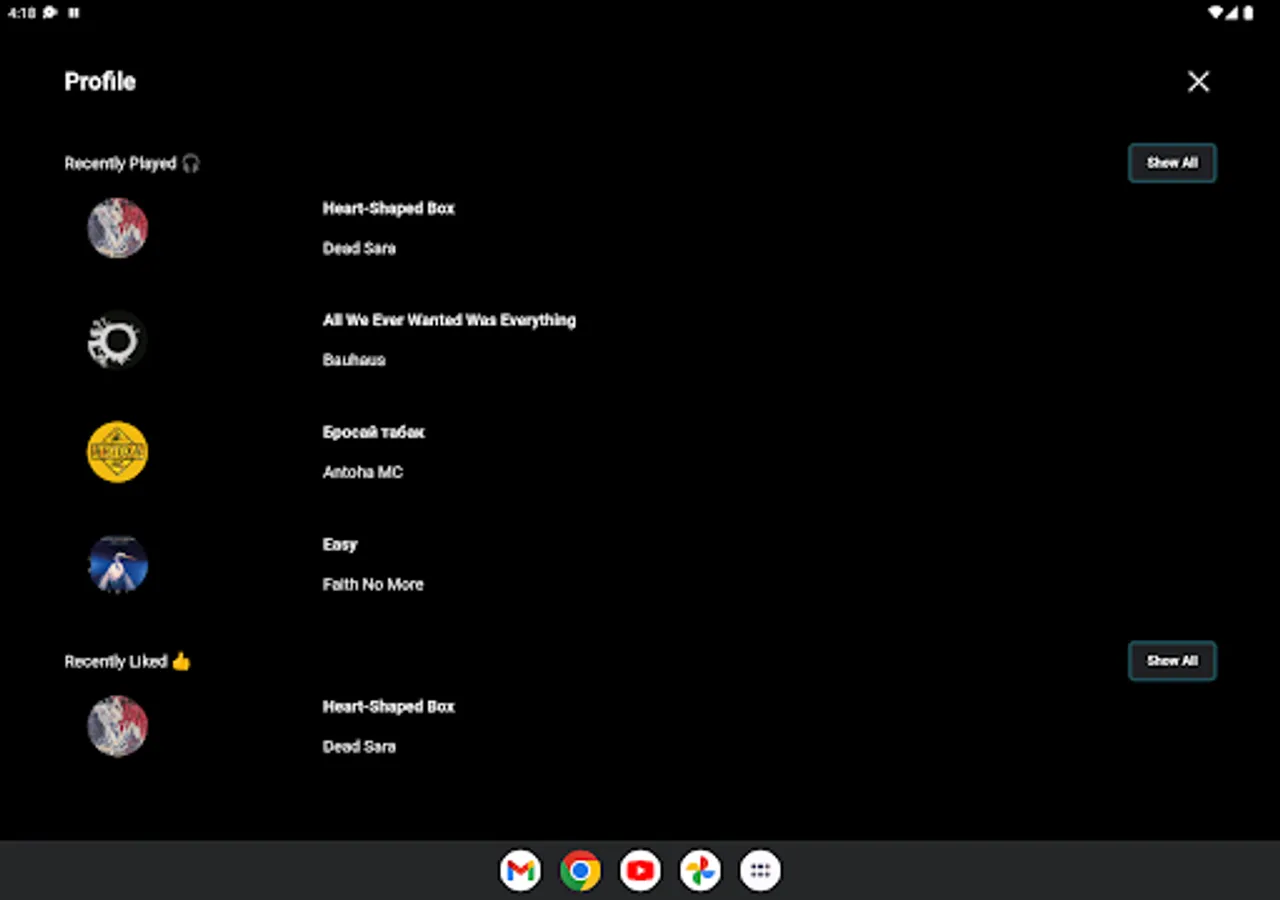Select Heart-Shaped Box title in Recently Liked
The image size is (1280, 900).
(x=389, y=706)
